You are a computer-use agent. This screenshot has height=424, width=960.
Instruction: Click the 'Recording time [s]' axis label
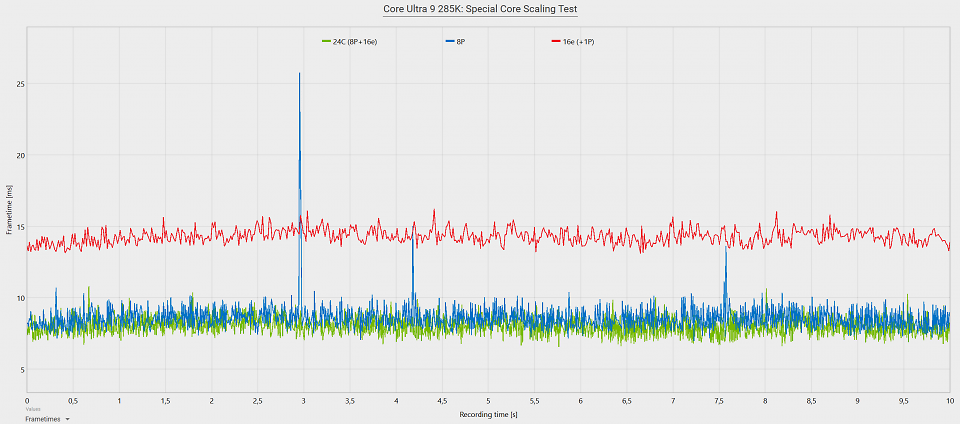(489, 414)
